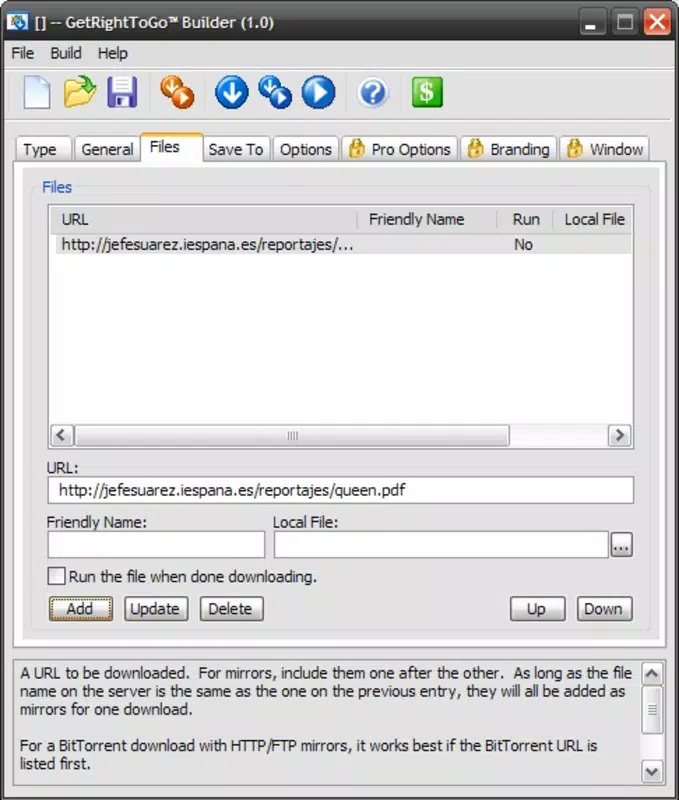Switch to the Options tab
Image resolution: width=679 pixels, height=800 pixels.
(x=306, y=149)
